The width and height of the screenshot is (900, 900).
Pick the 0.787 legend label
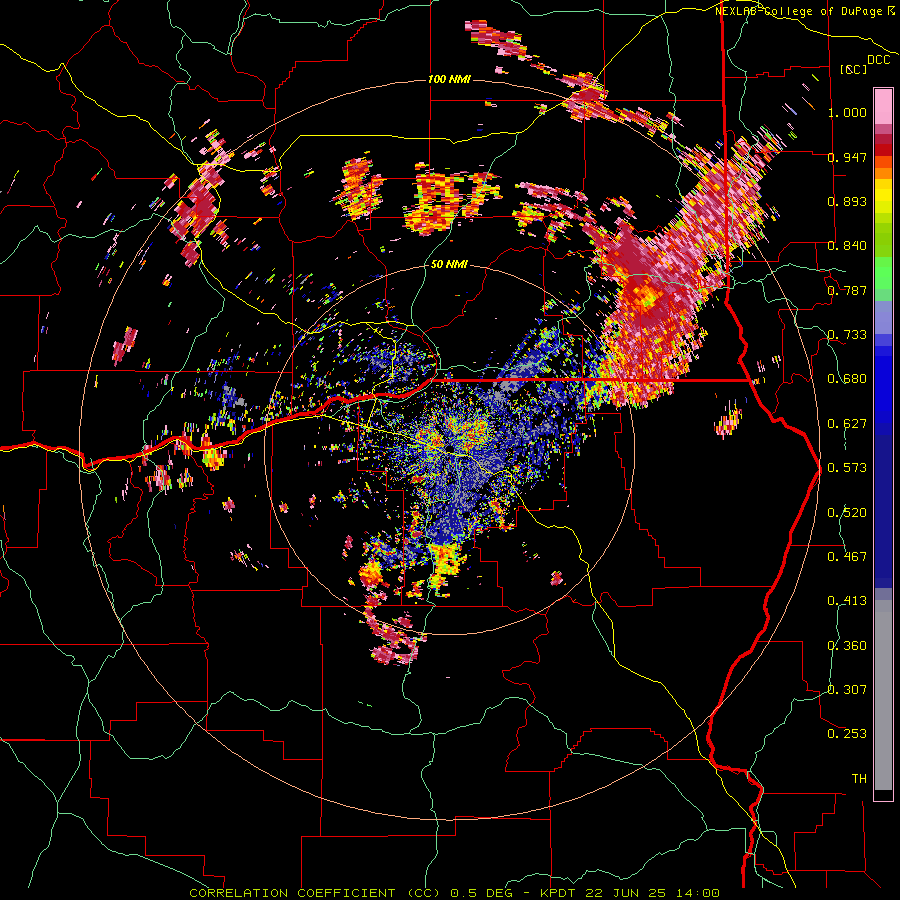pos(847,290)
